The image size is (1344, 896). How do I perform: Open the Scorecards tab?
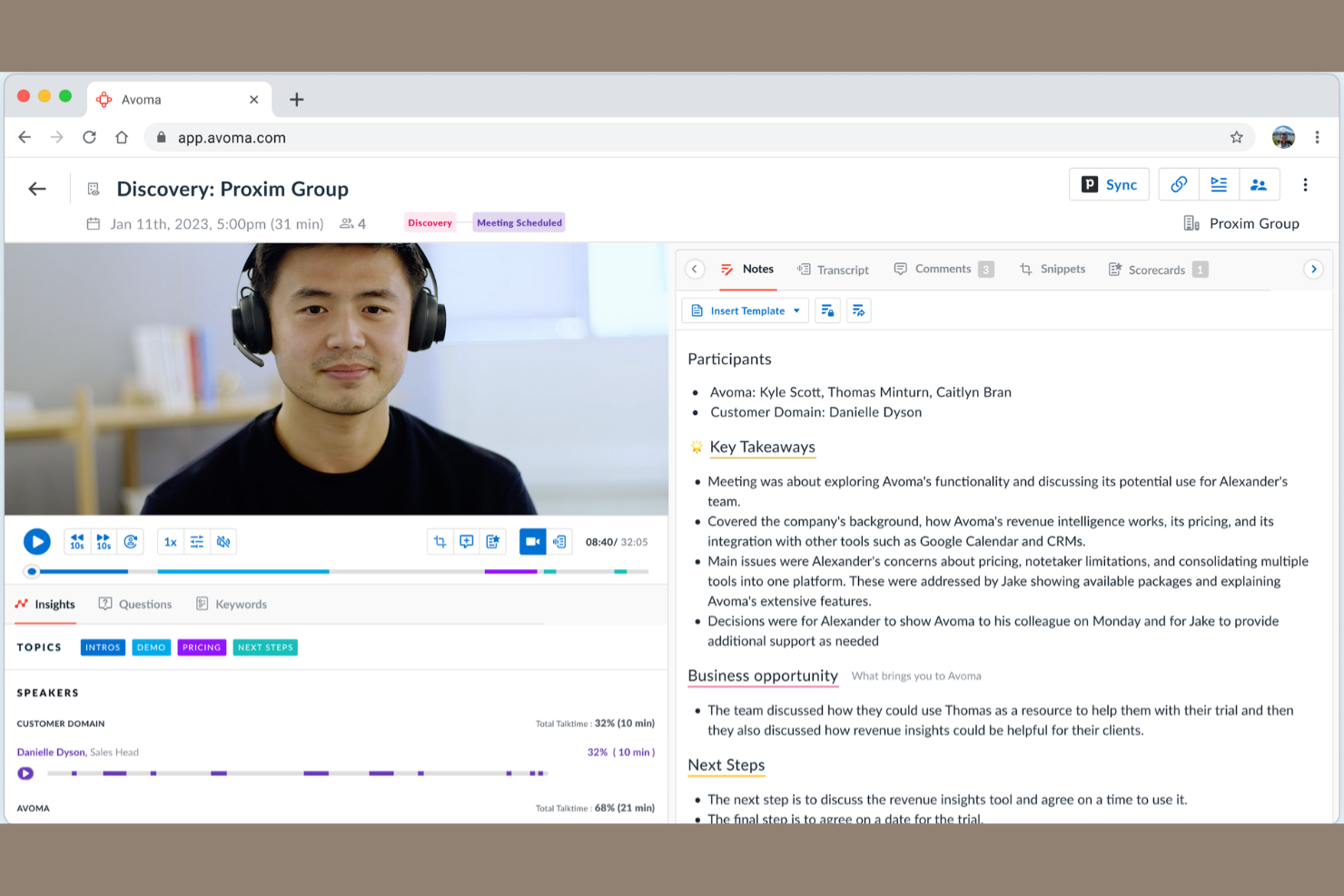tap(1156, 269)
